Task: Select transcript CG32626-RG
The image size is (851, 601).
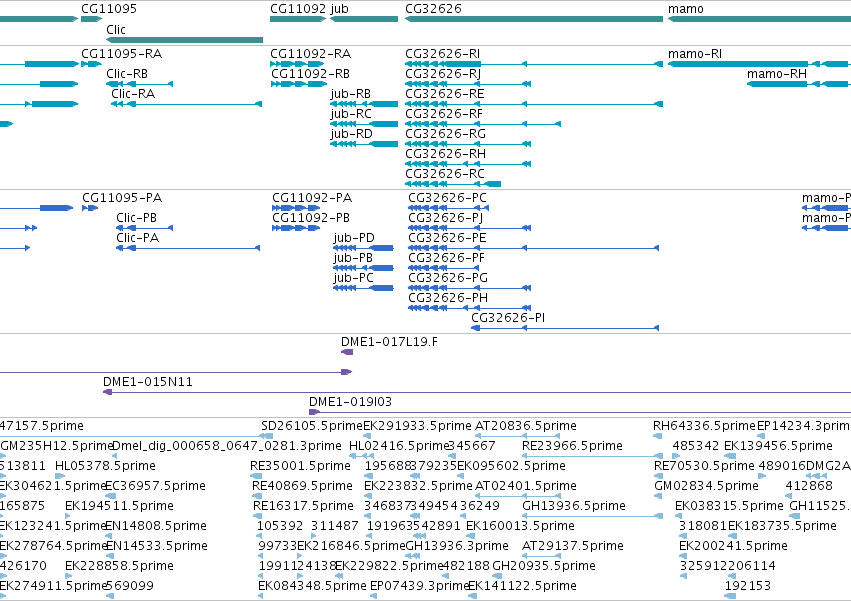Action: pyautogui.click(x=468, y=144)
